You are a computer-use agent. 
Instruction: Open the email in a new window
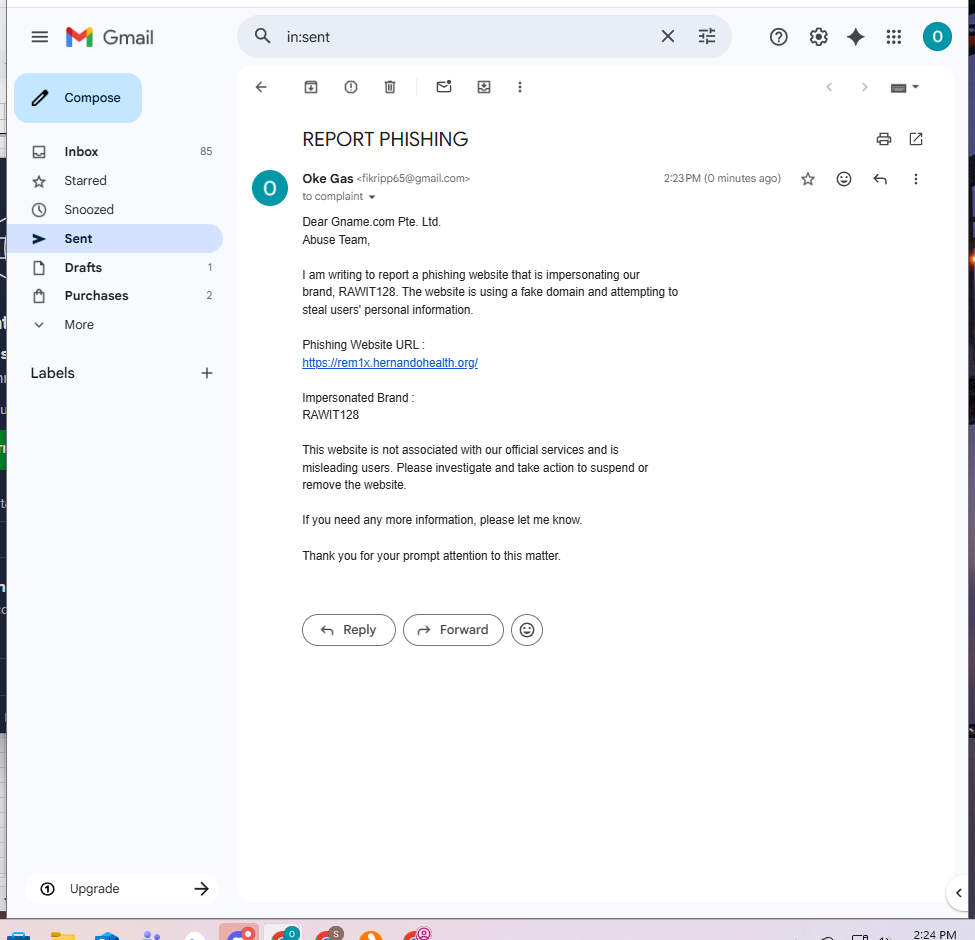(916, 139)
